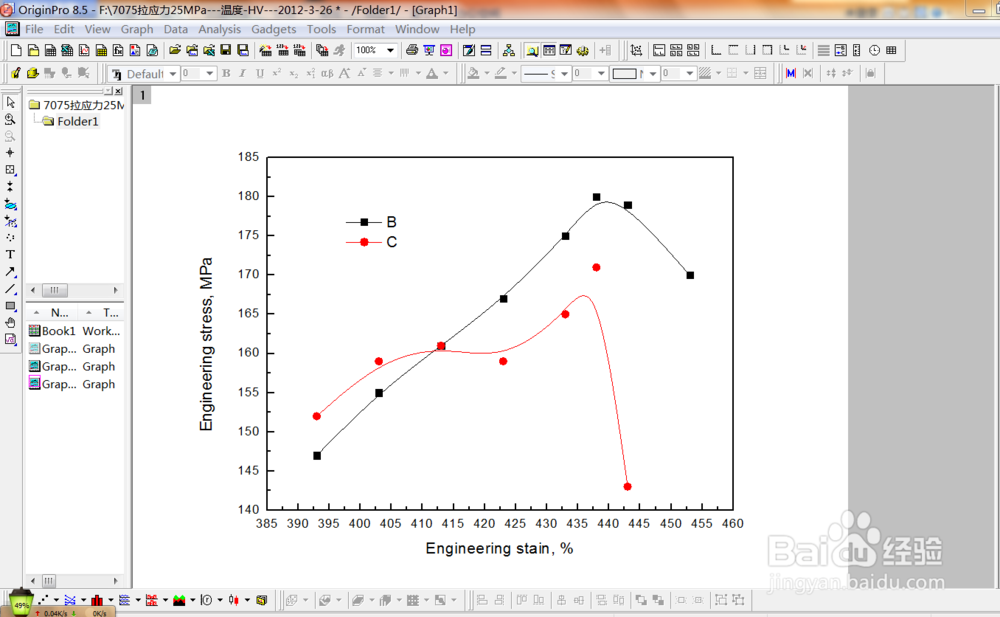This screenshot has width=1000, height=617.
Task: Open the File menu
Action: [x=34, y=29]
